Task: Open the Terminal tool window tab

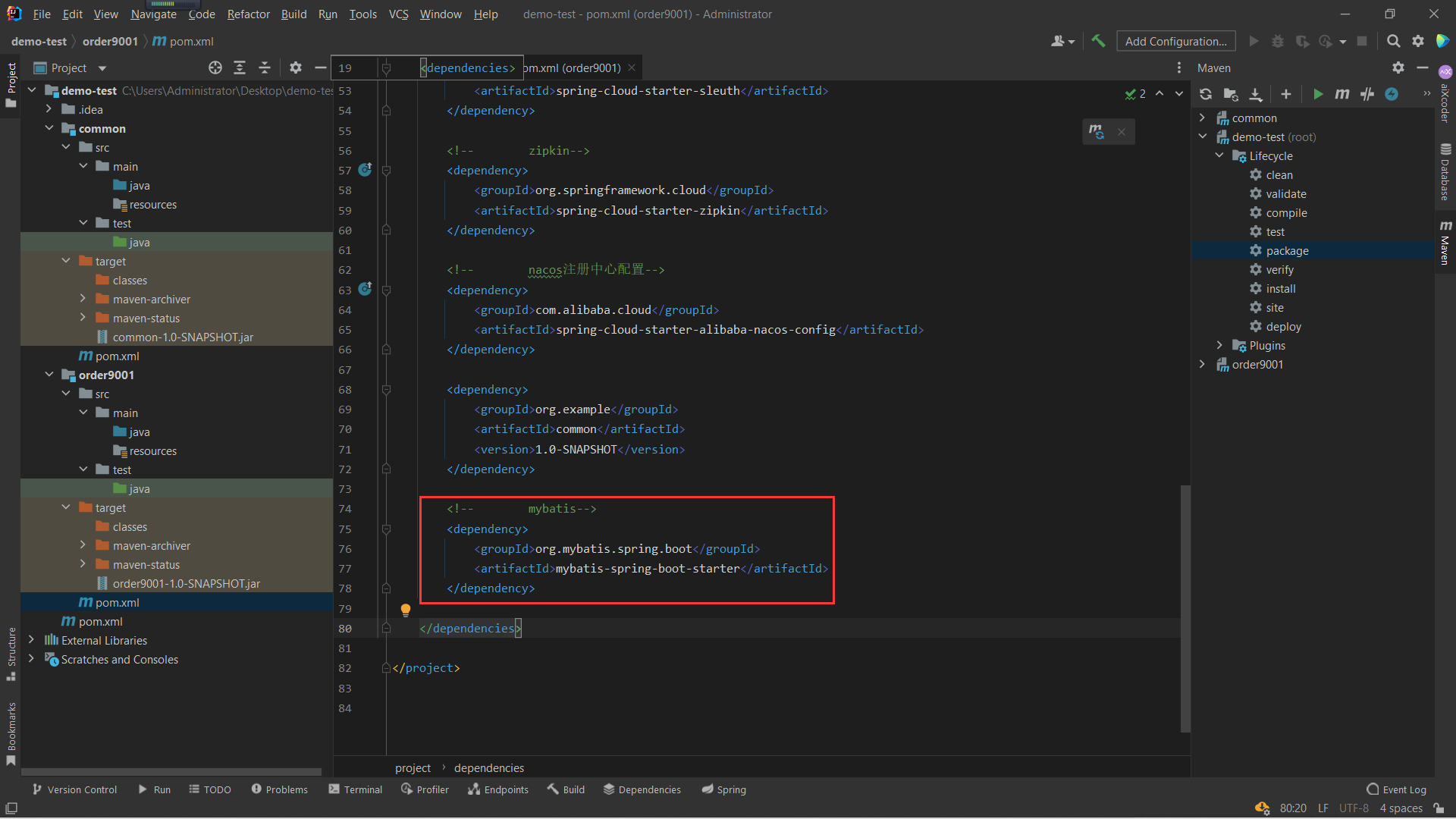Action: click(x=355, y=789)
